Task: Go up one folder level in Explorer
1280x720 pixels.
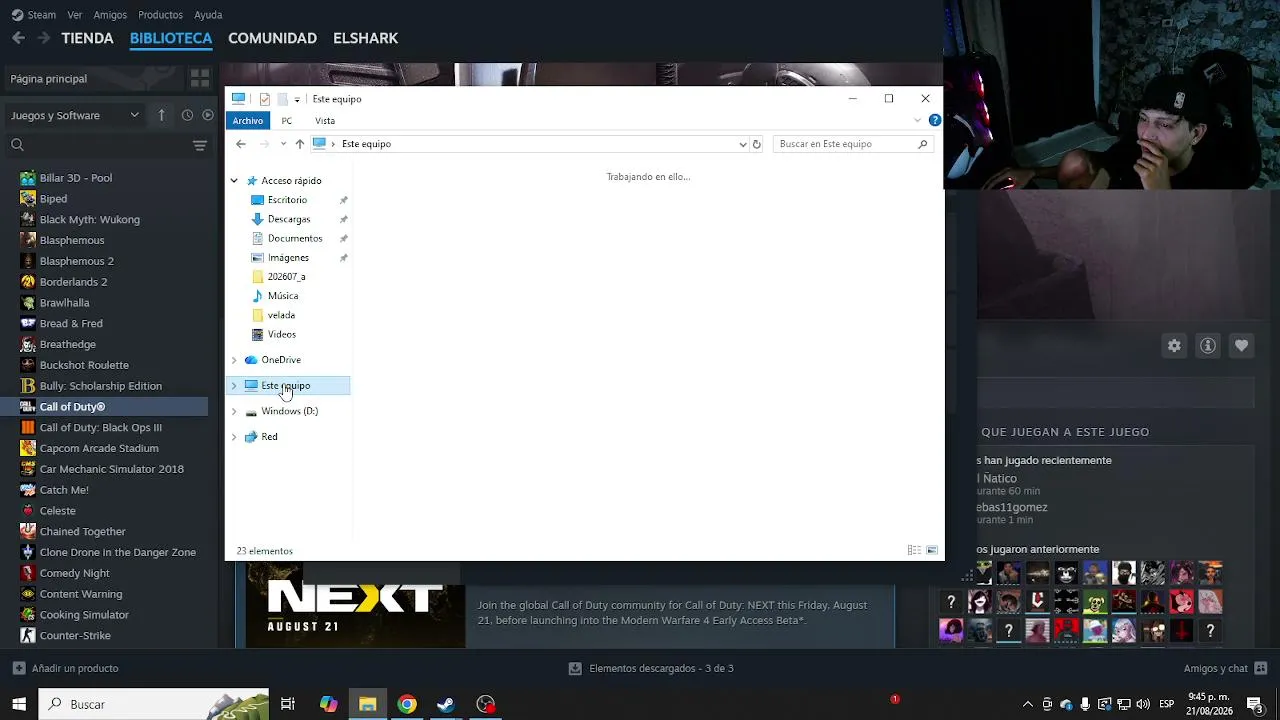Action: pos(300,144)
